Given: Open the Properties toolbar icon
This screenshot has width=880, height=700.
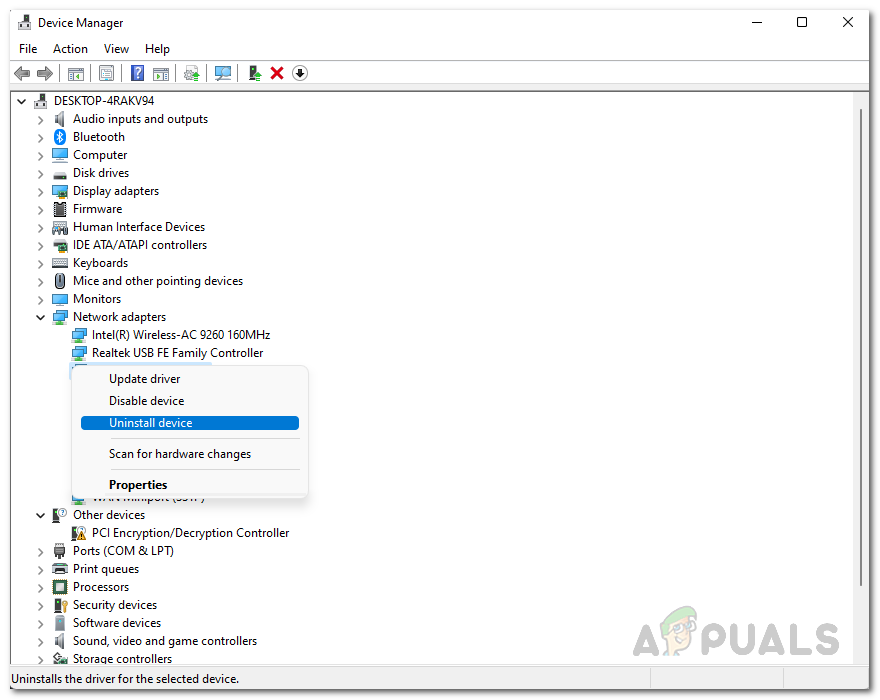Looking at the screenshot, I should coord(106,73).
